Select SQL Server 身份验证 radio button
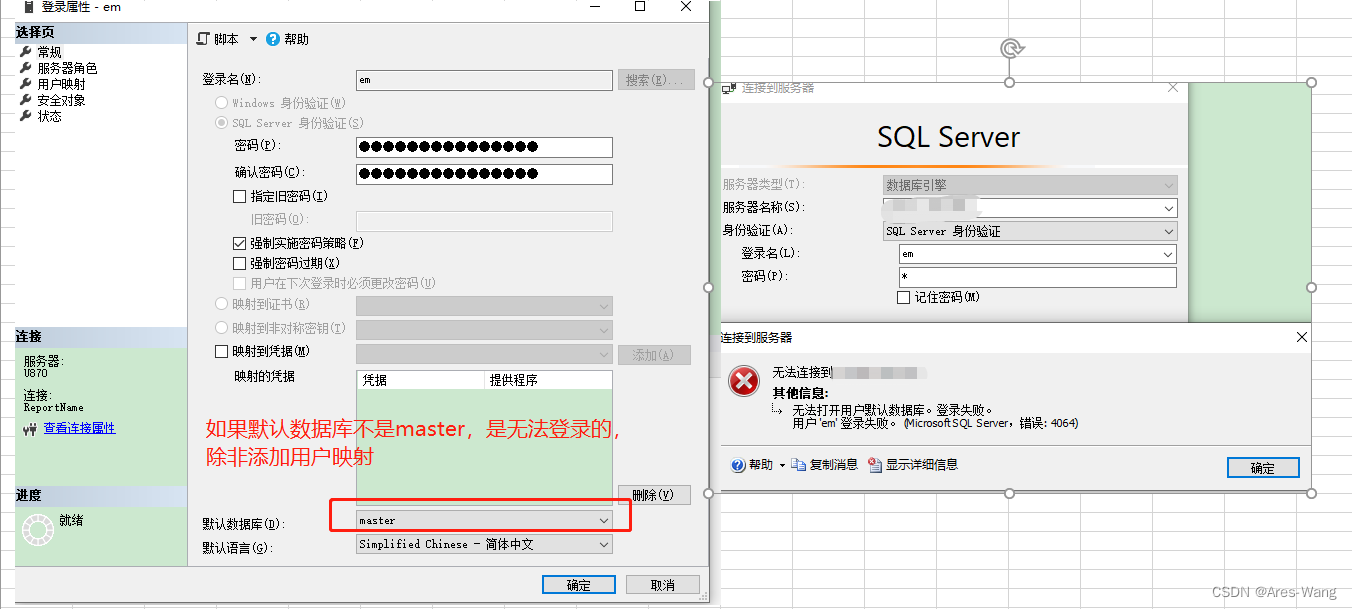This screenshot has width=1352, height=609. 222,123
